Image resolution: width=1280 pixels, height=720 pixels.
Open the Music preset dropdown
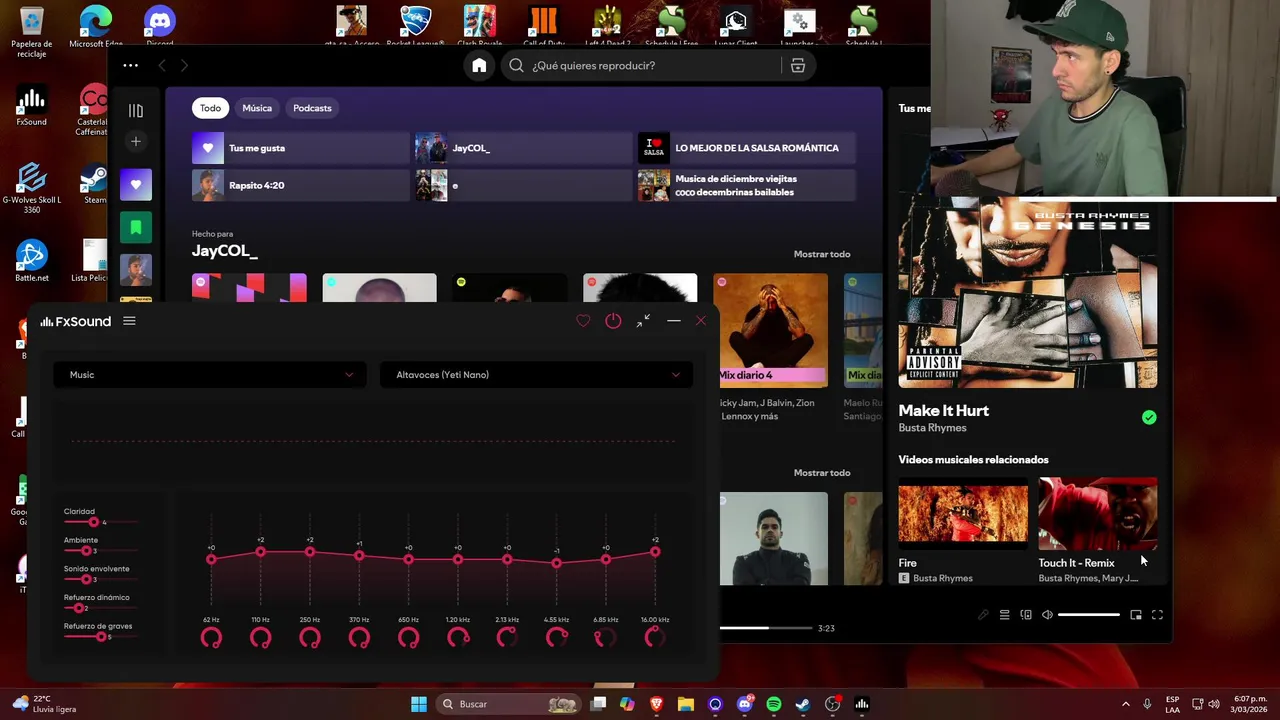209,375
